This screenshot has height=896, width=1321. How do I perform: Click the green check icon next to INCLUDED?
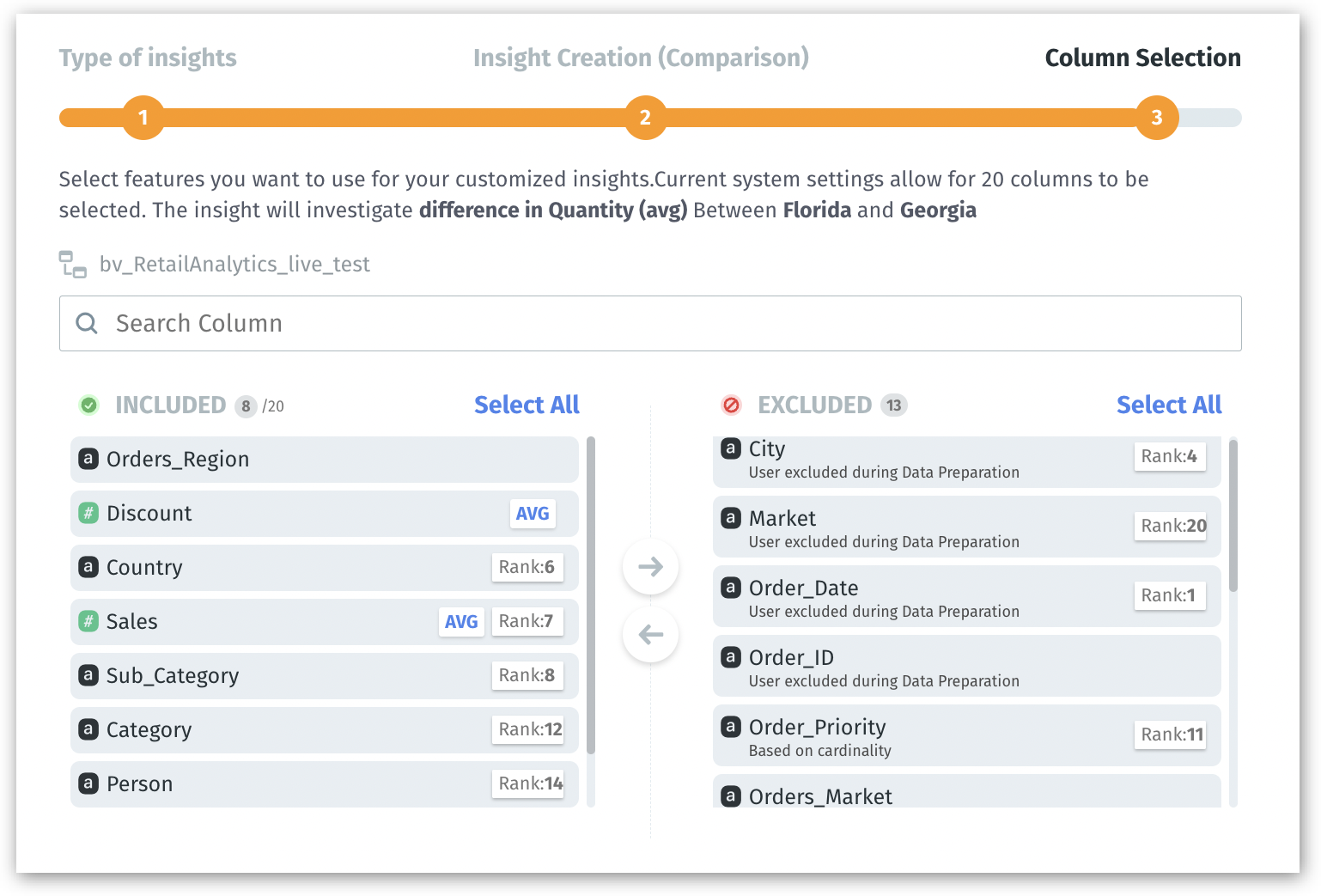[x=88, y=405]
